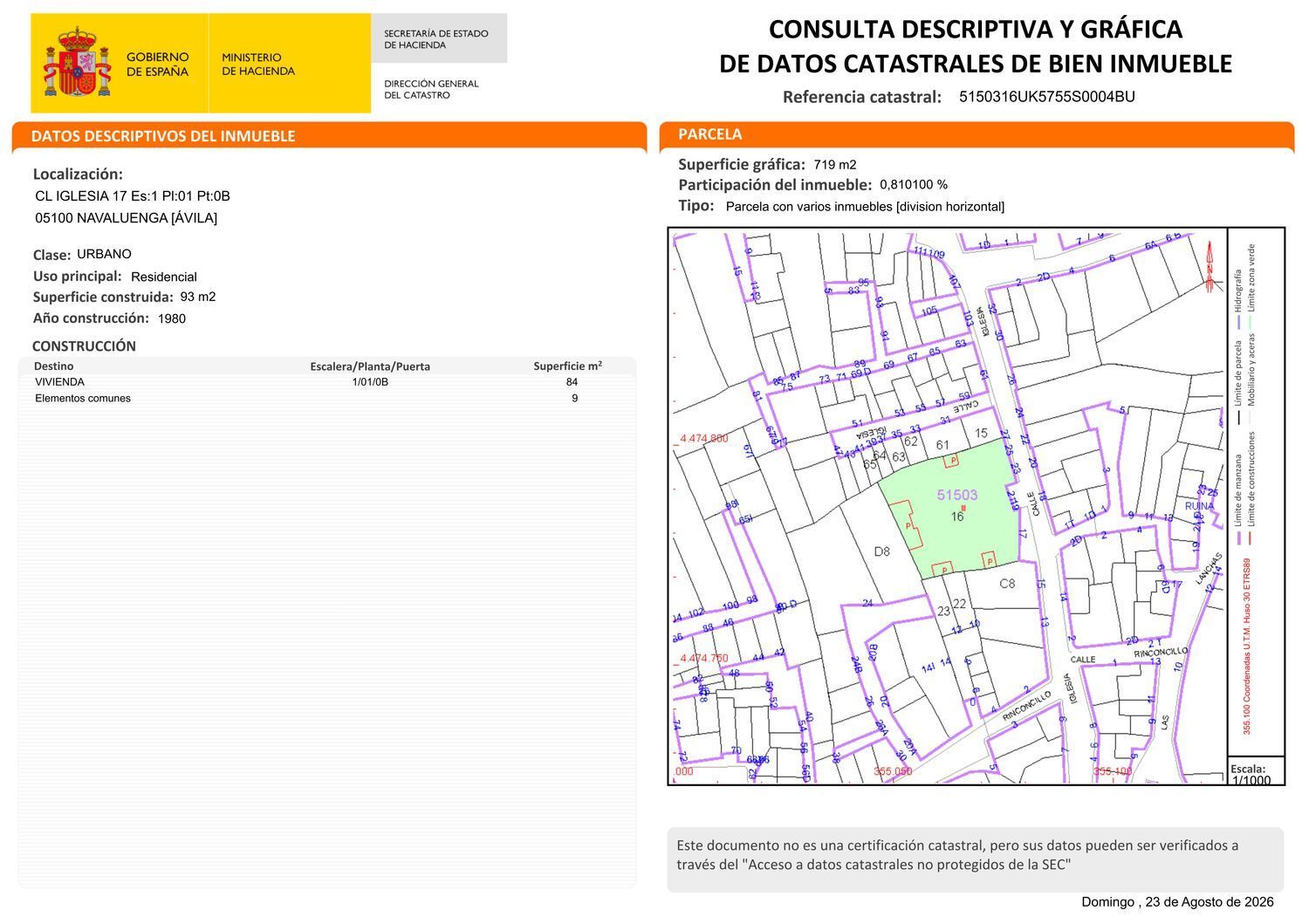Click the VIVIENDA table cell
Image resolution: width=1309 pixels, height=924 pixels.
click(59, 382)
